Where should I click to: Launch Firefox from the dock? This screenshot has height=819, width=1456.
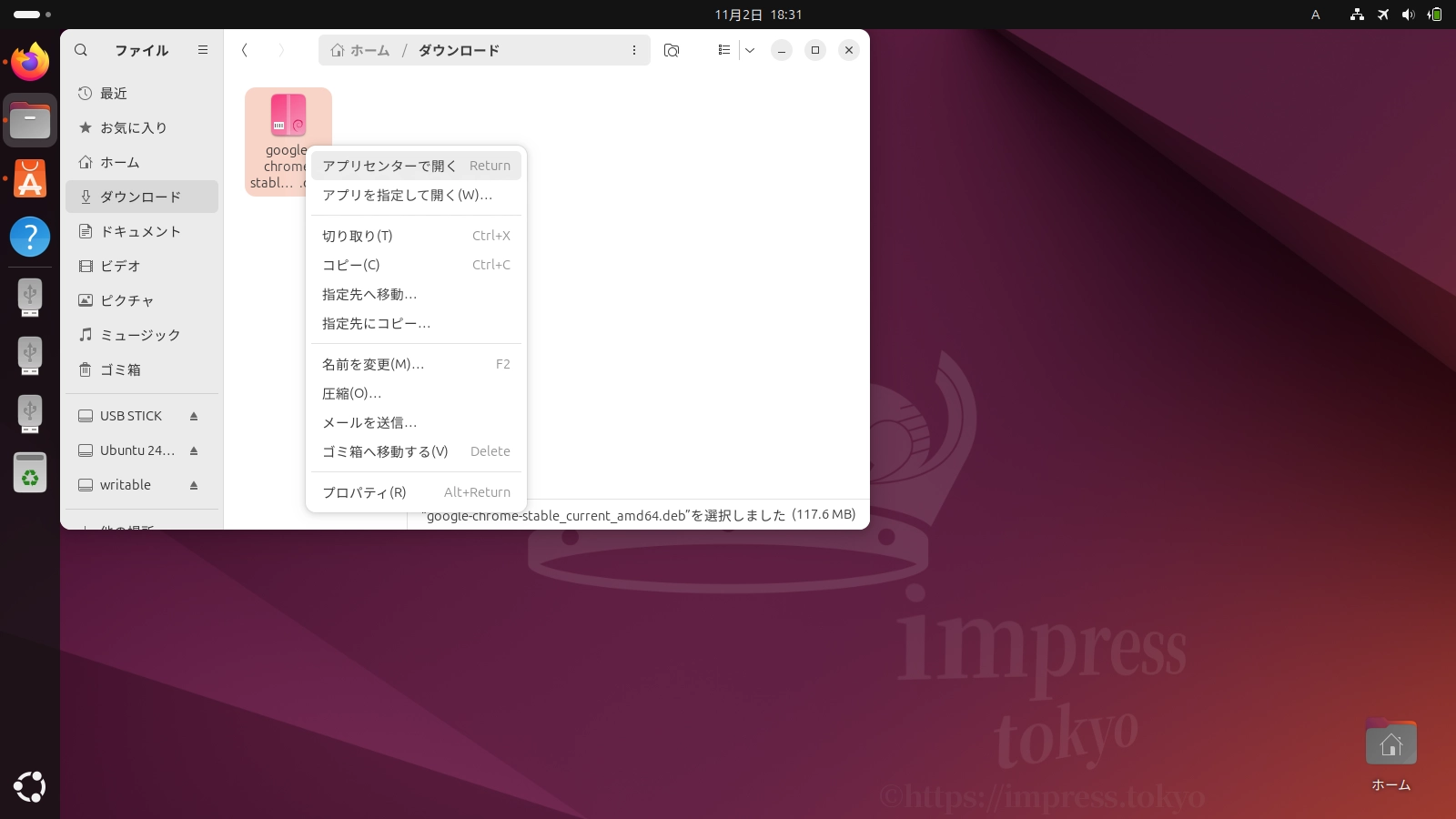click(x=30, y=62)
